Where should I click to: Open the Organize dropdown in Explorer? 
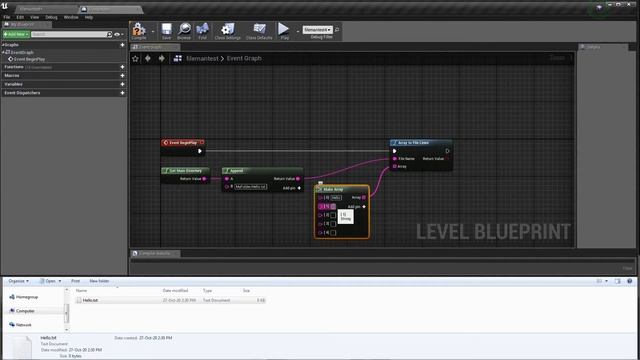[19, 281]
